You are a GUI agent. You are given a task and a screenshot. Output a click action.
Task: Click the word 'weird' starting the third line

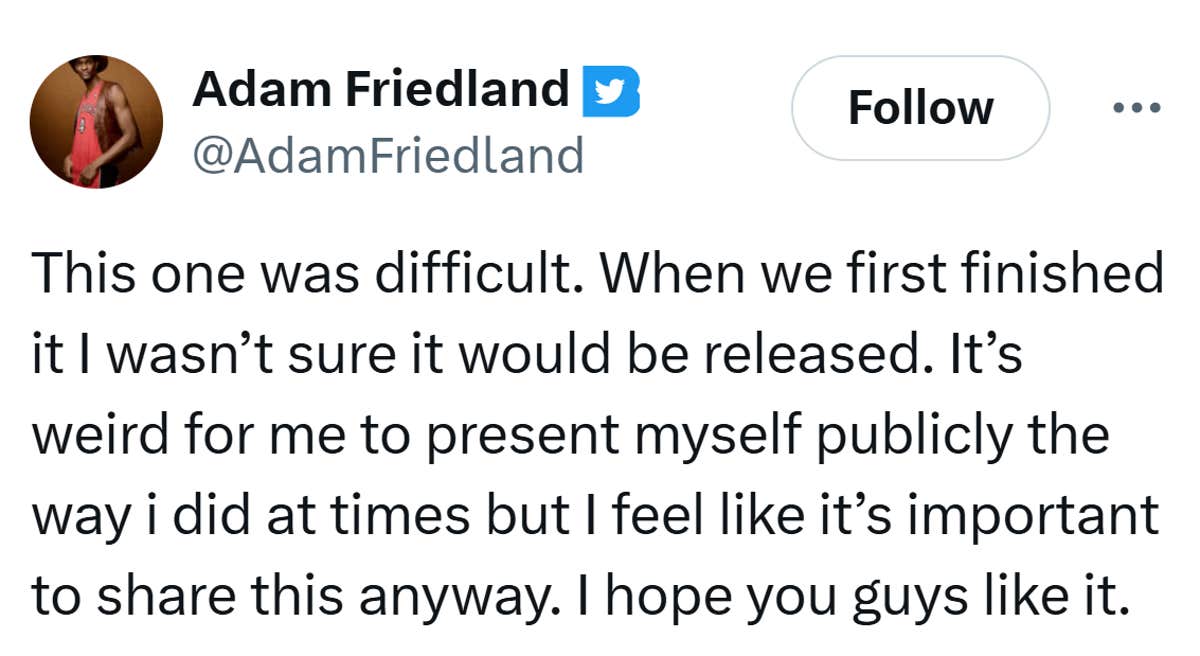99,432
